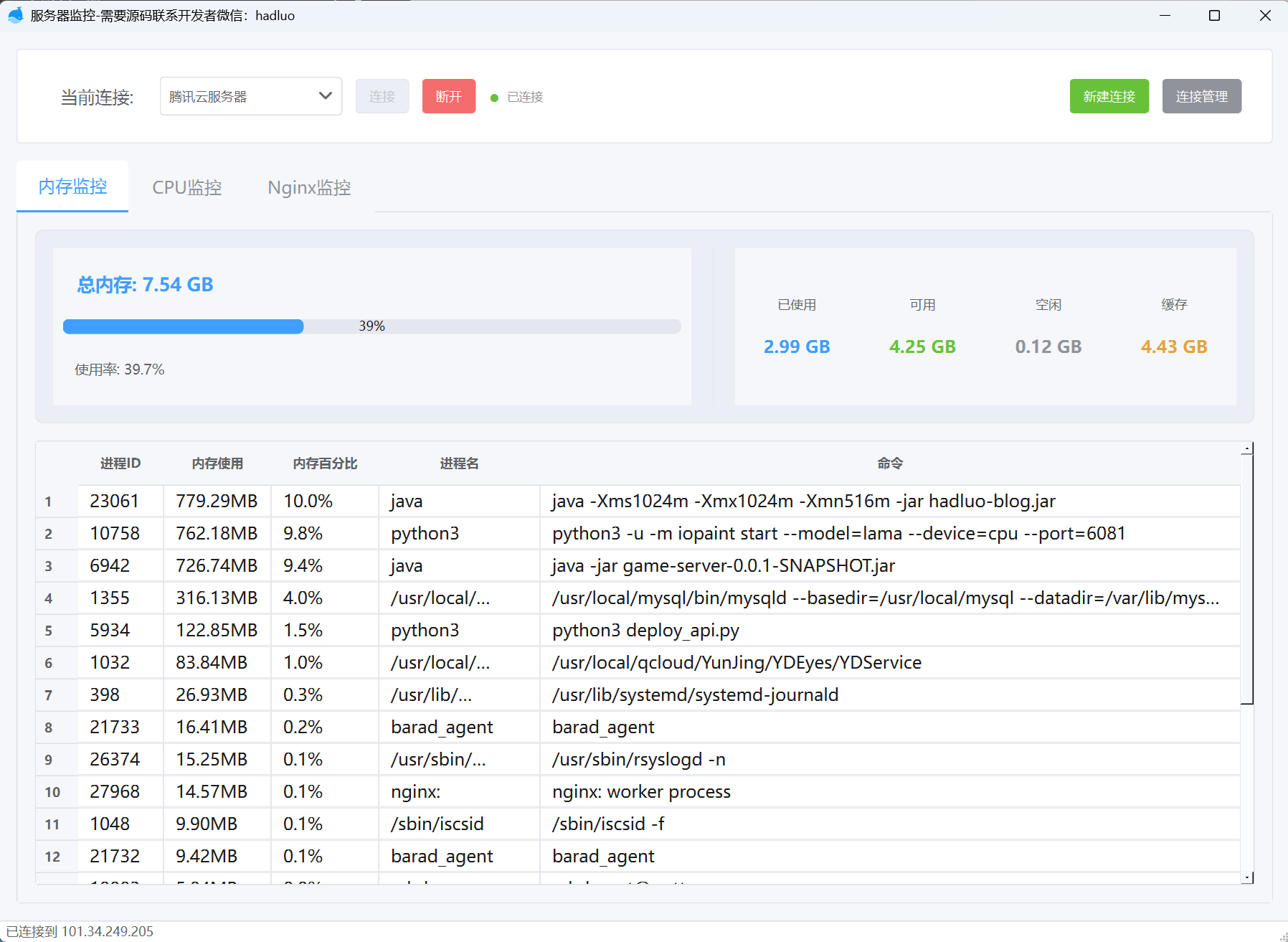Click the 空闲 0.12 GB value
The width and height of the screenshot is (1288, 942).
point(1048,347)
